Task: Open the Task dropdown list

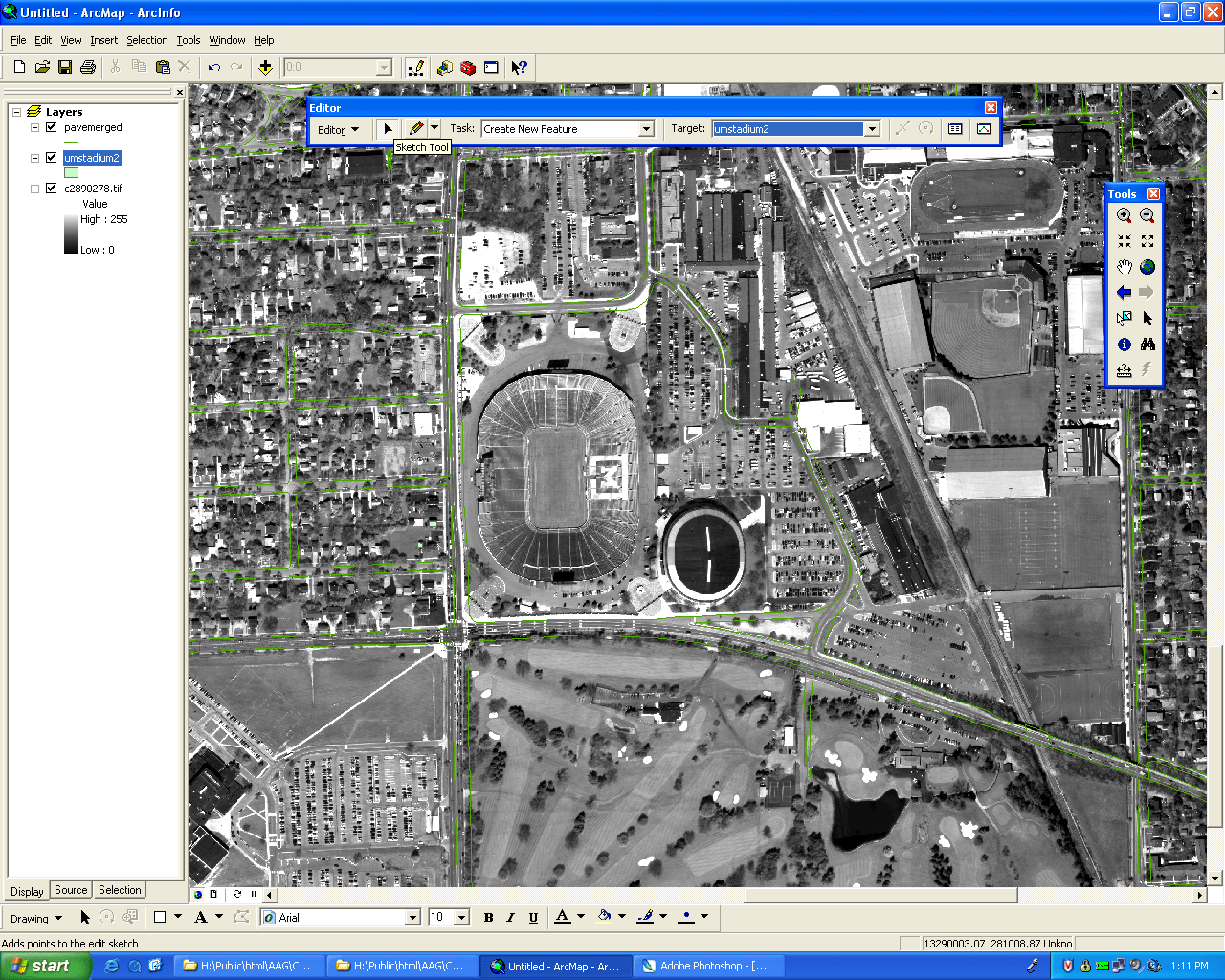Action: click(647, 129)
